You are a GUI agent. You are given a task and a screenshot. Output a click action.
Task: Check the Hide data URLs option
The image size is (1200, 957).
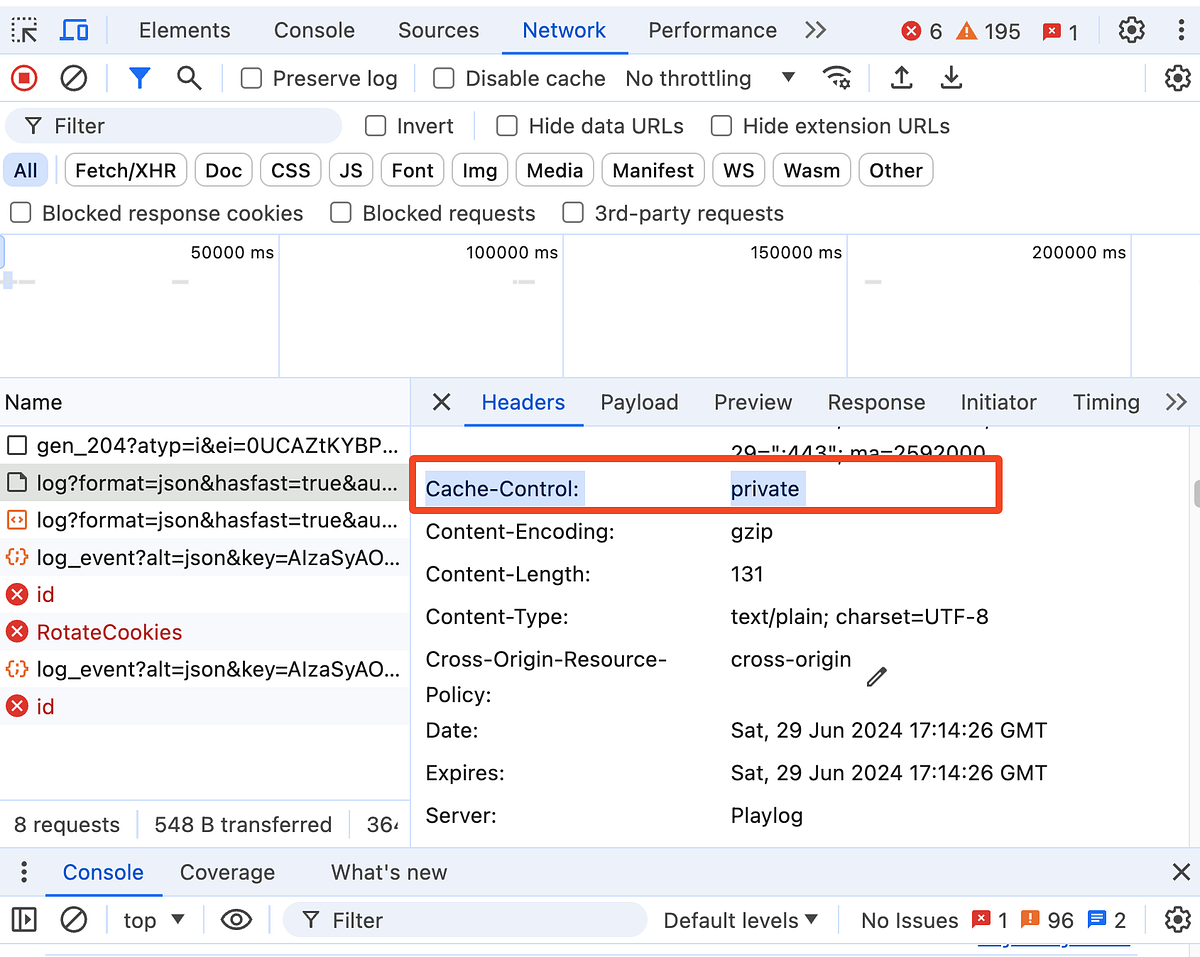507,126
